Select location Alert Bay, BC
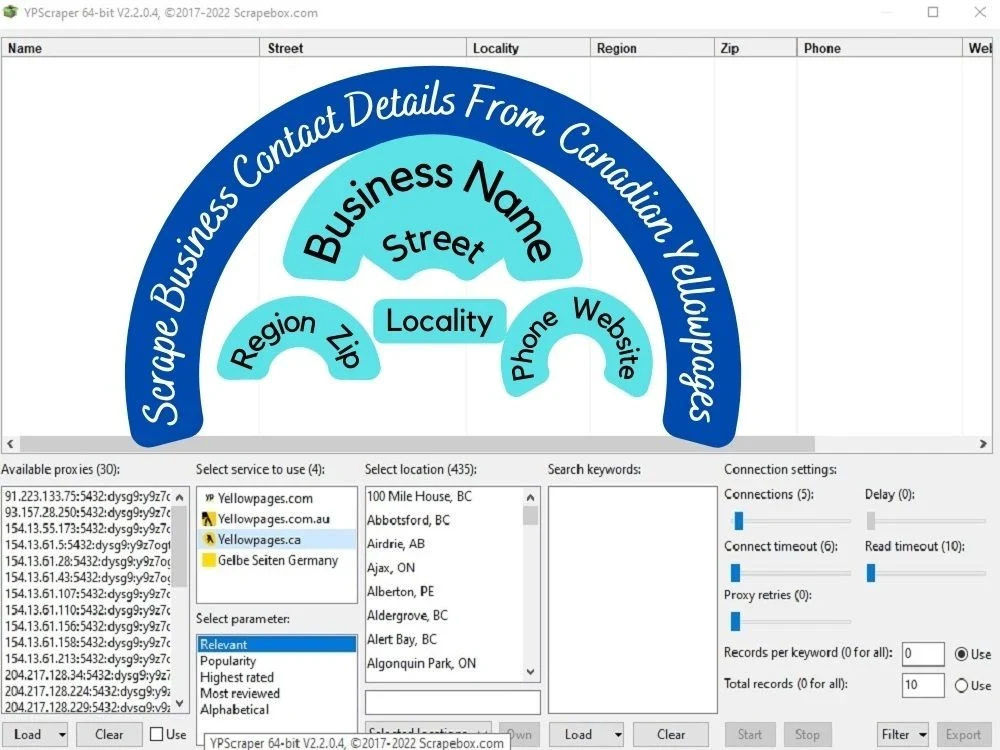Screen dimensions: 1000x750 [x=445, y=639]
